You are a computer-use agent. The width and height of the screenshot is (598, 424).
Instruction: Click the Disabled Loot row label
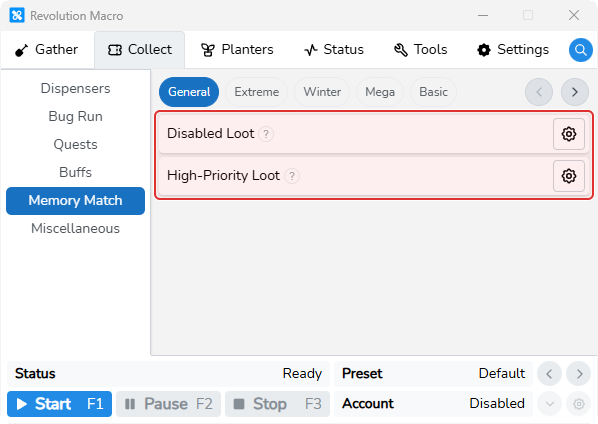[211, 134]
